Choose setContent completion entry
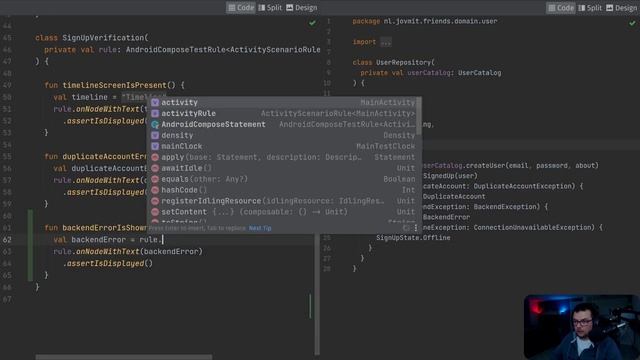Image resolution: width=640 pixels, height=360 pixels. point(283,212)
